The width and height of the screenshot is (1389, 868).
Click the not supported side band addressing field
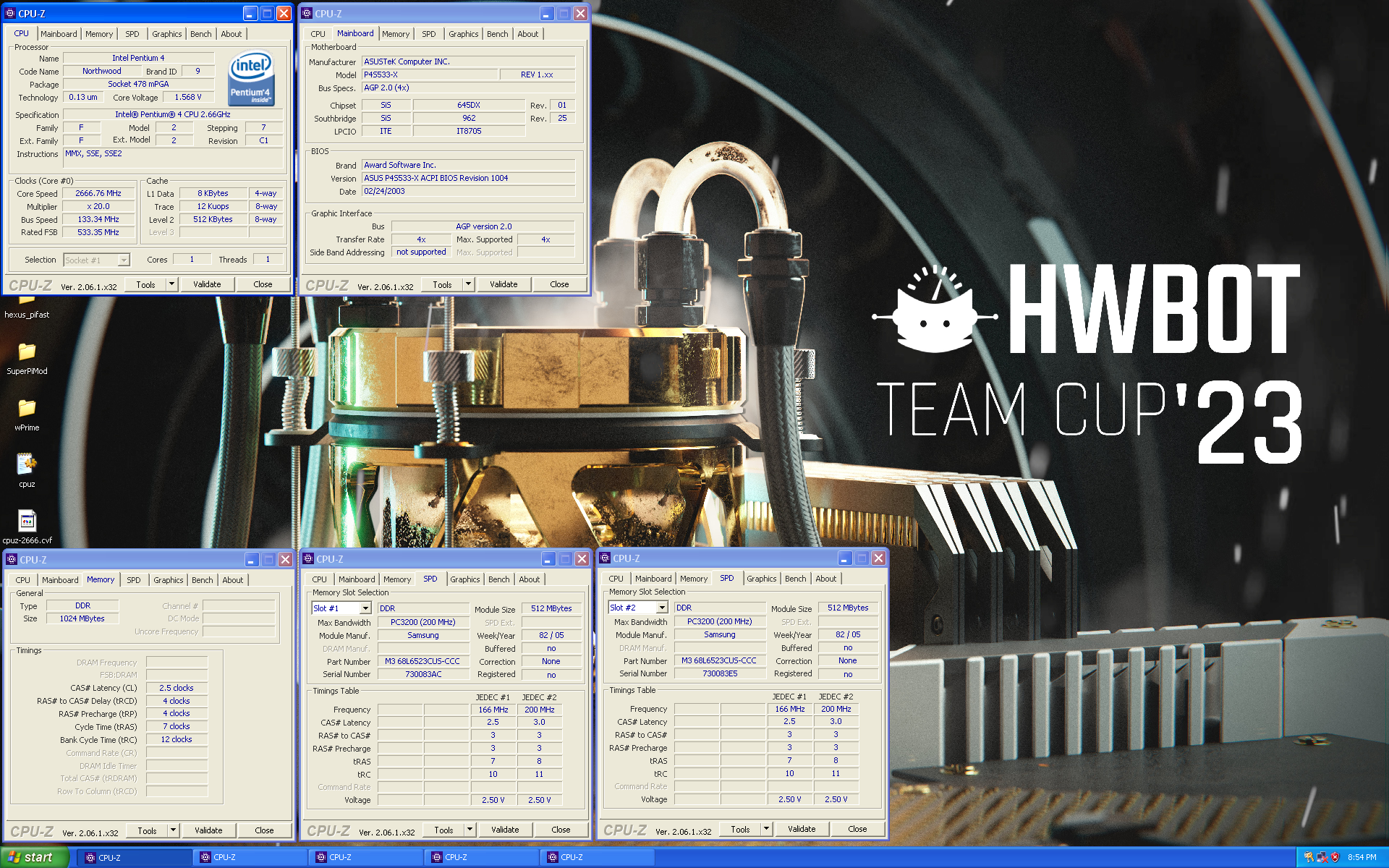[421, 252]
